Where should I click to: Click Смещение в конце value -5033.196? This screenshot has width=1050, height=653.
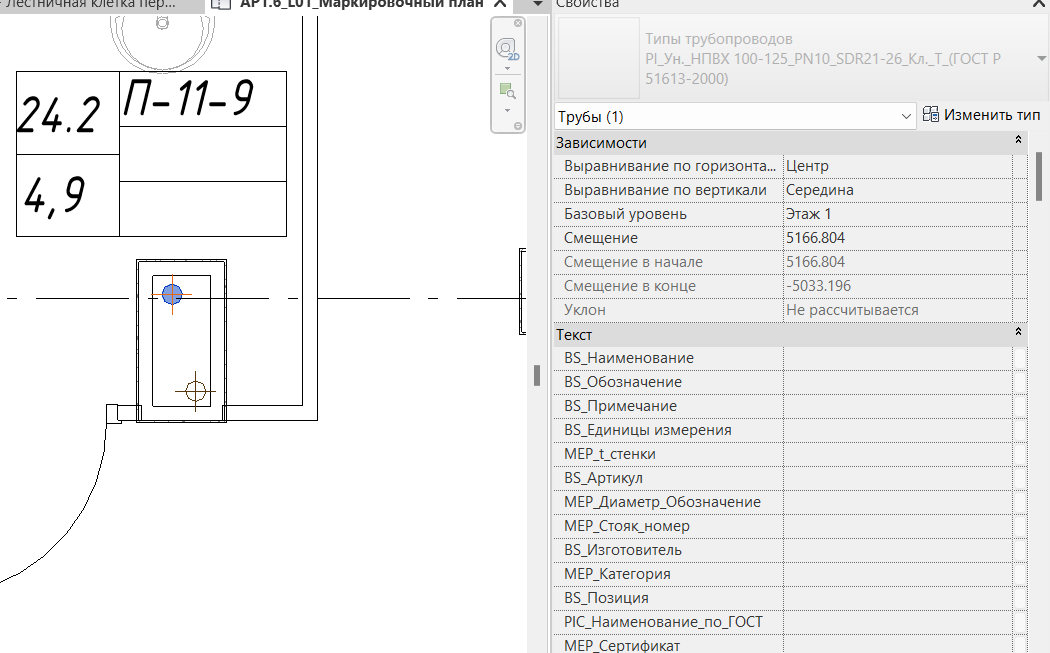pyautogui.click(x=897, y=286)
